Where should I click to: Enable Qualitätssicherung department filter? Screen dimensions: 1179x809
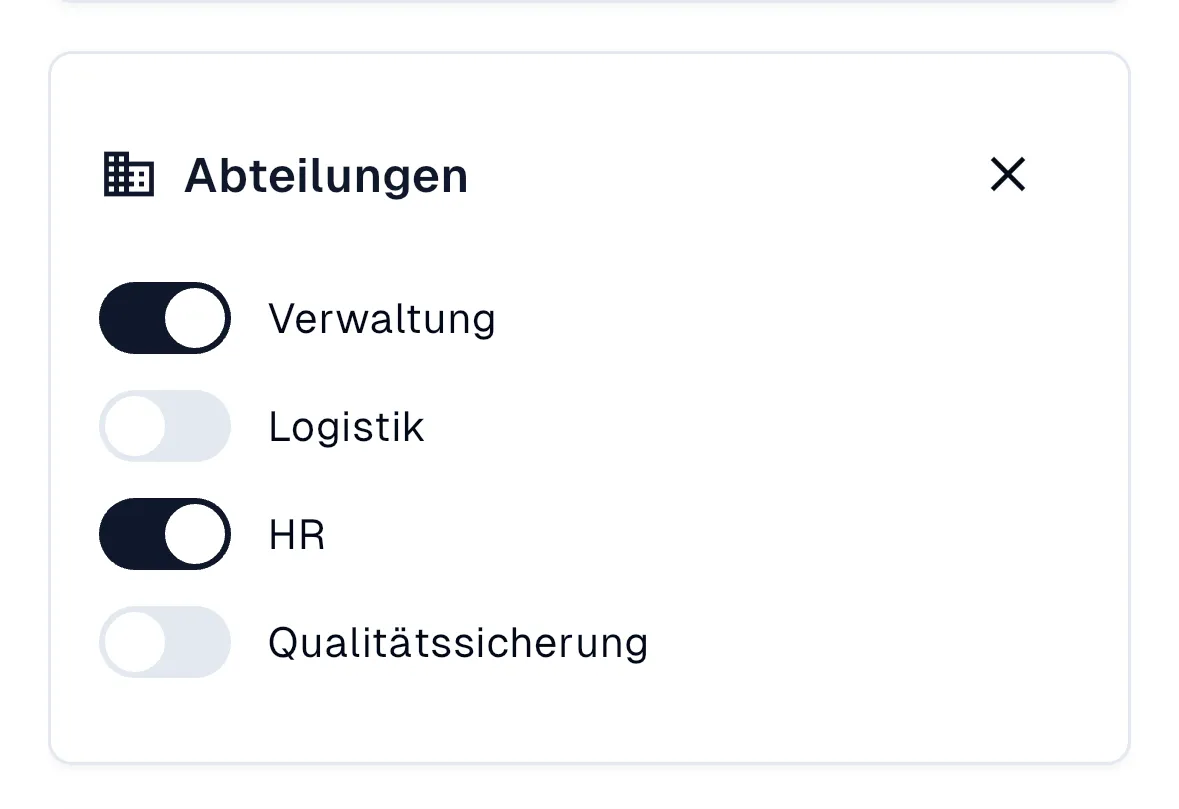click(x=164, y=642)
